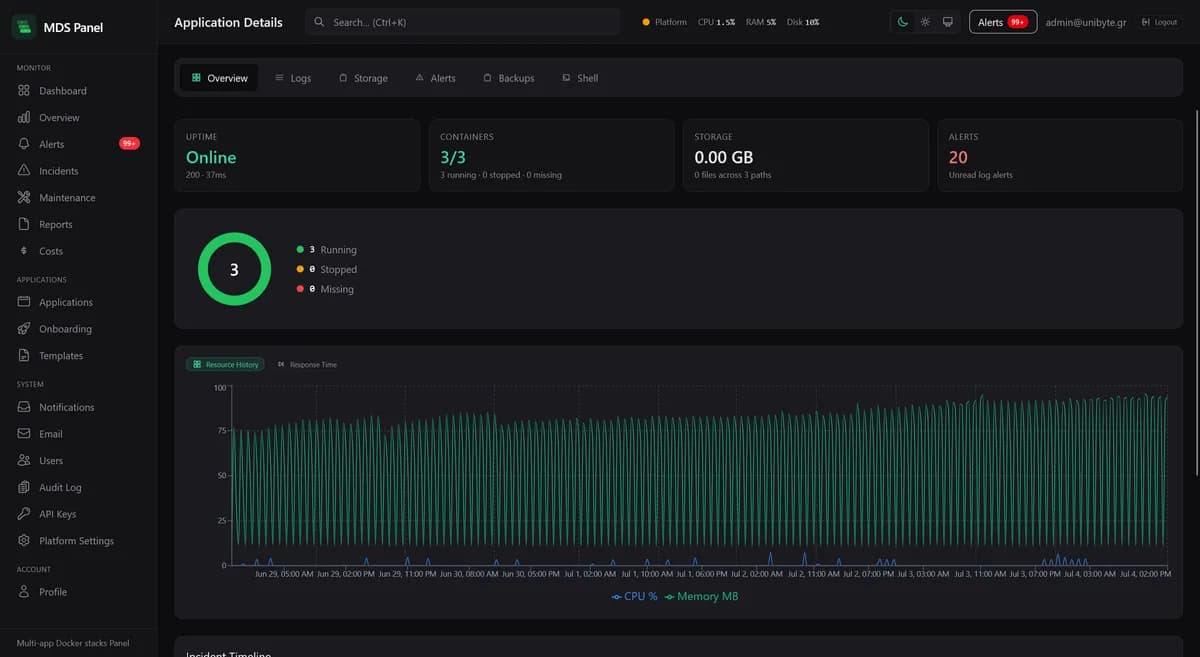Click the green containers donut chart

pos(234,269)
